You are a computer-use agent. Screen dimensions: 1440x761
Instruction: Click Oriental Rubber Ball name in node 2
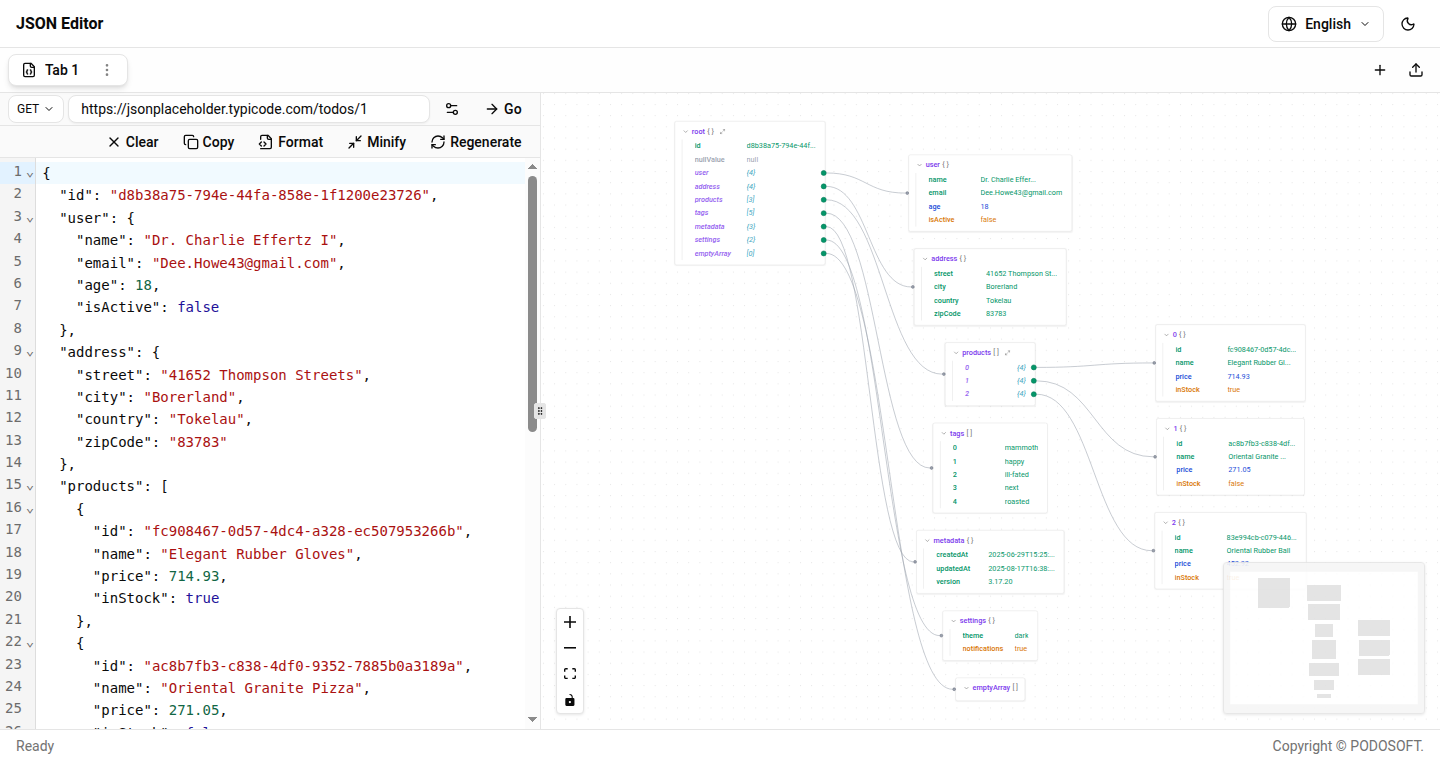(x=1258, y=551)
